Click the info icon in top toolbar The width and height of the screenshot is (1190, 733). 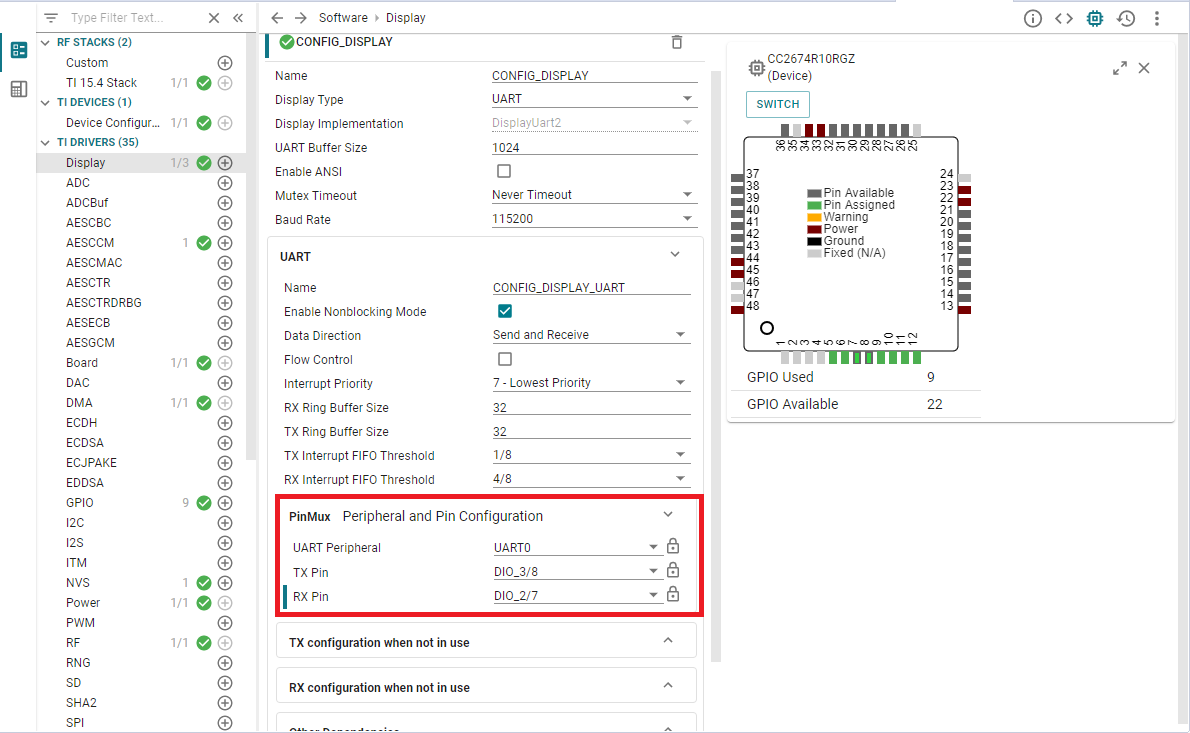coord(1033,18)
